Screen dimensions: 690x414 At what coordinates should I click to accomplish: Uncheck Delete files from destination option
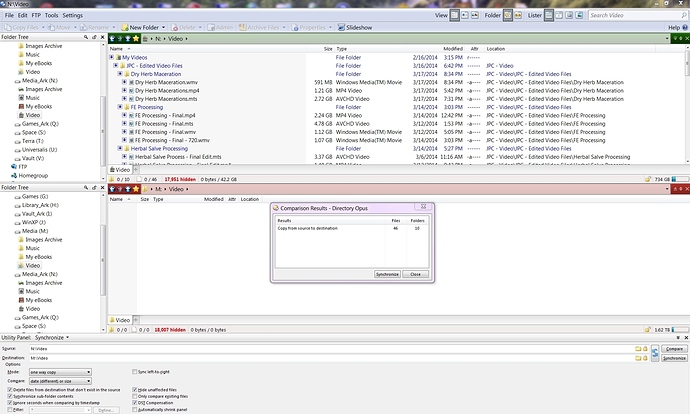click(x=10, y=390)
